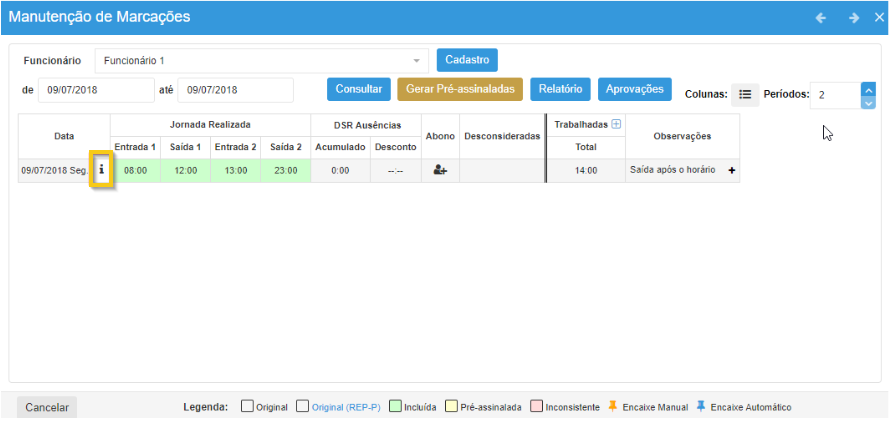Expand the Trabalhadas column group
This screenshot has height=421, width=889.
(x=616, y=124)
